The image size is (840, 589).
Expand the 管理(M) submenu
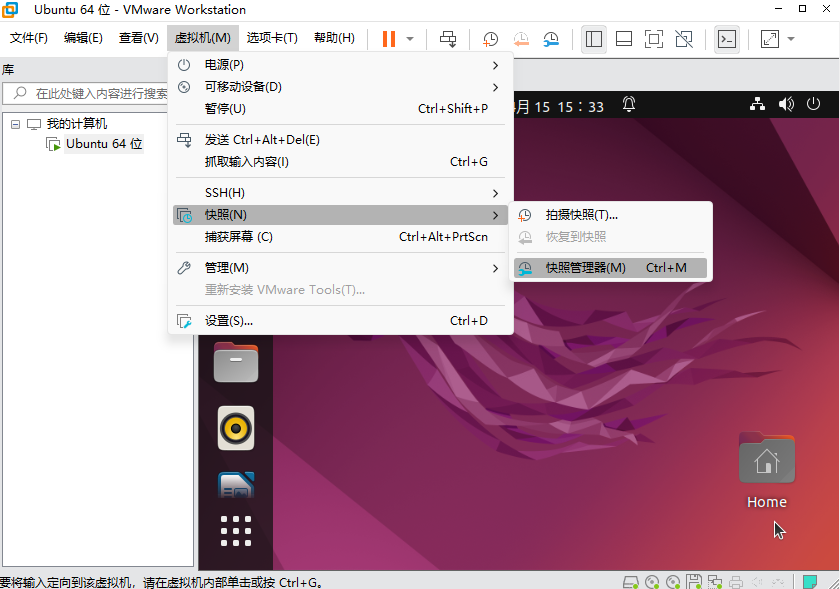tap(340, 268)
